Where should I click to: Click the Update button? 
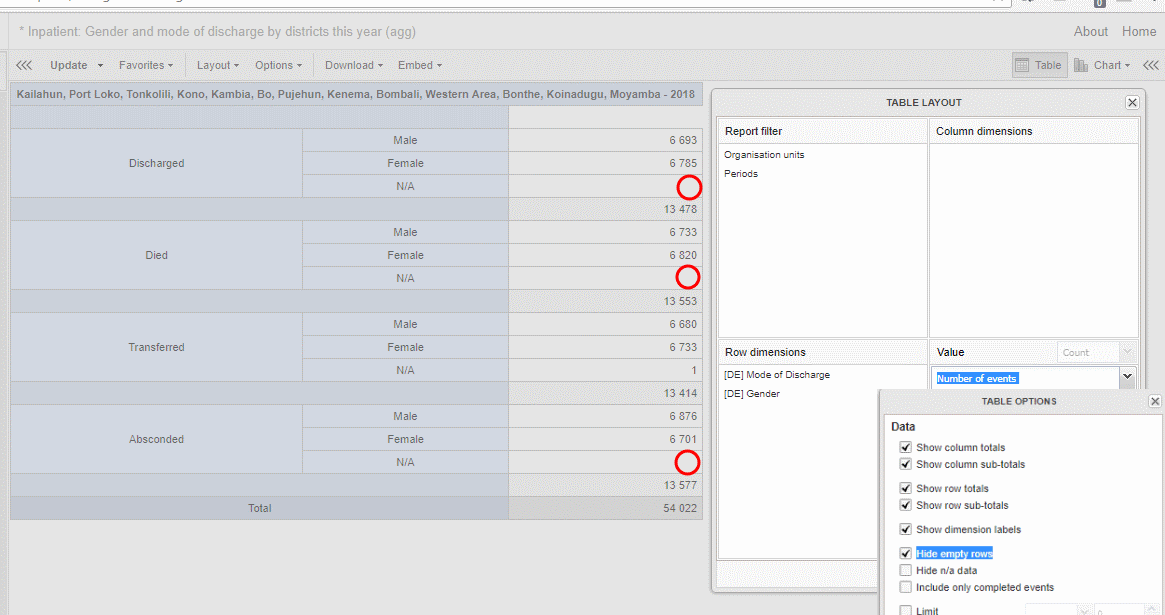(x=69, y=65)
